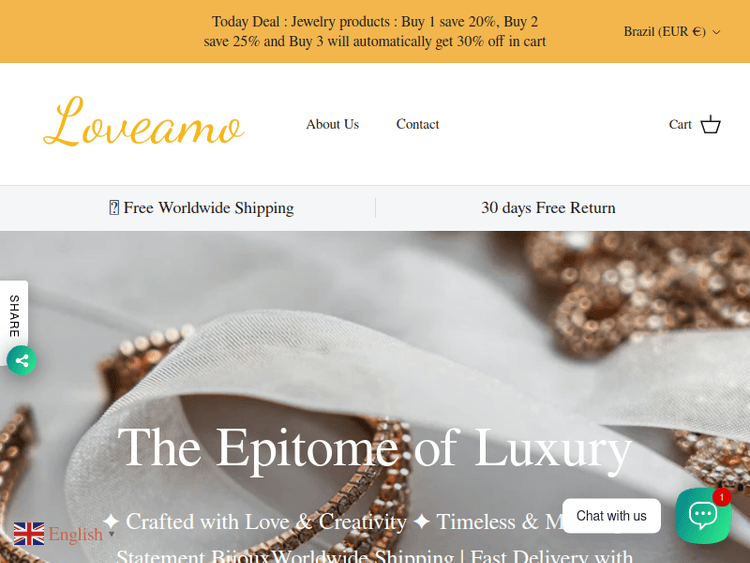Viewport: 750px width, 563px height.
Task: Click the green share circle icon
Action: pyautogui.click(x=22, y=360)
